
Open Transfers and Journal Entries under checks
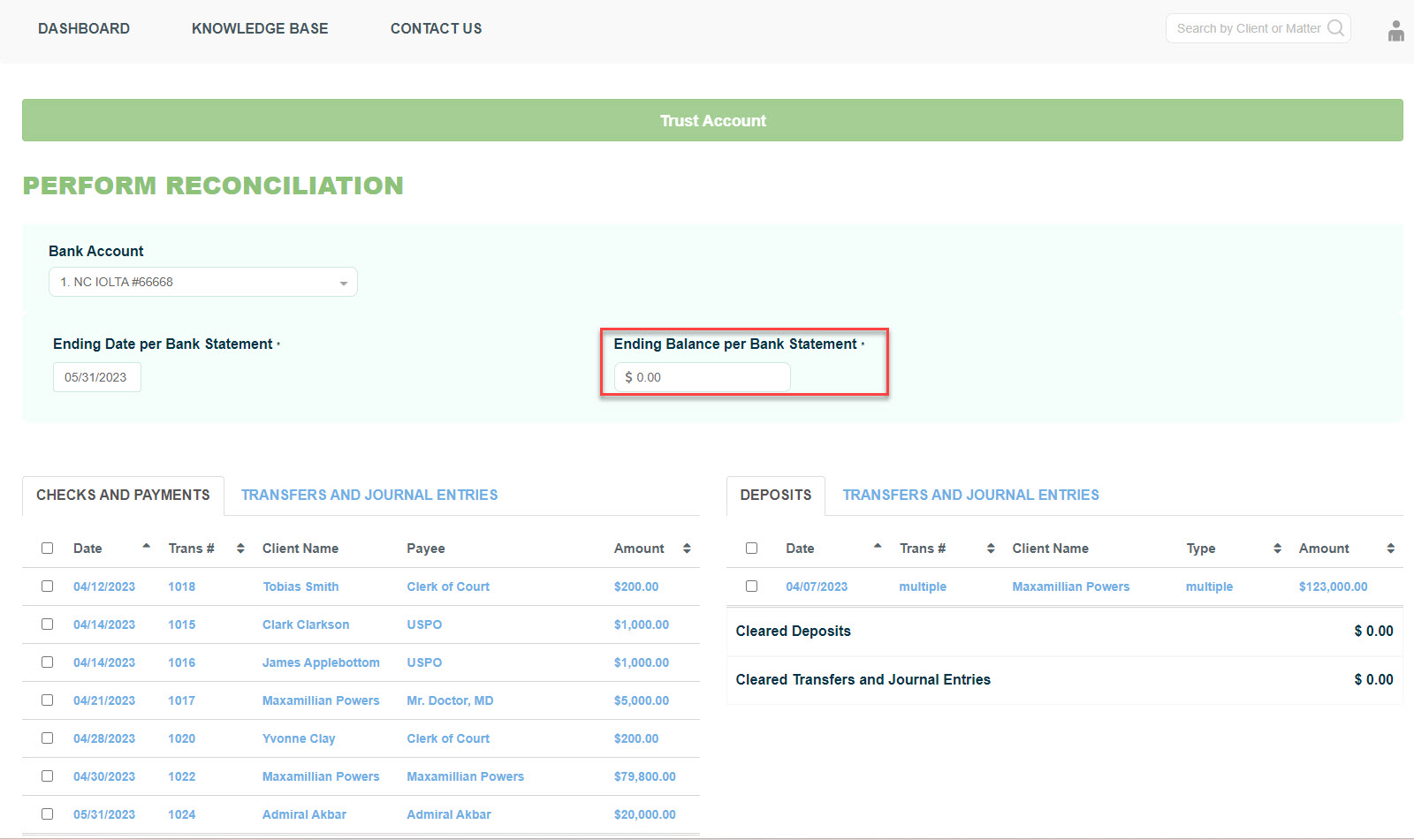369,495
